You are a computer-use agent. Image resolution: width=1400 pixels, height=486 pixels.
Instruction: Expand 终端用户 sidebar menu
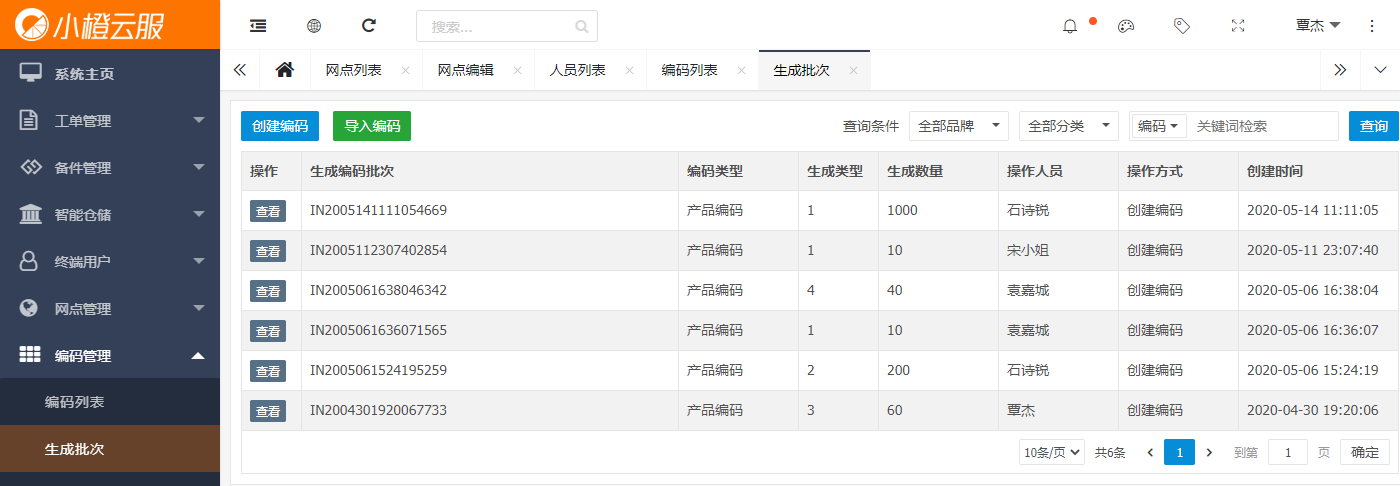tap(110, 262)
